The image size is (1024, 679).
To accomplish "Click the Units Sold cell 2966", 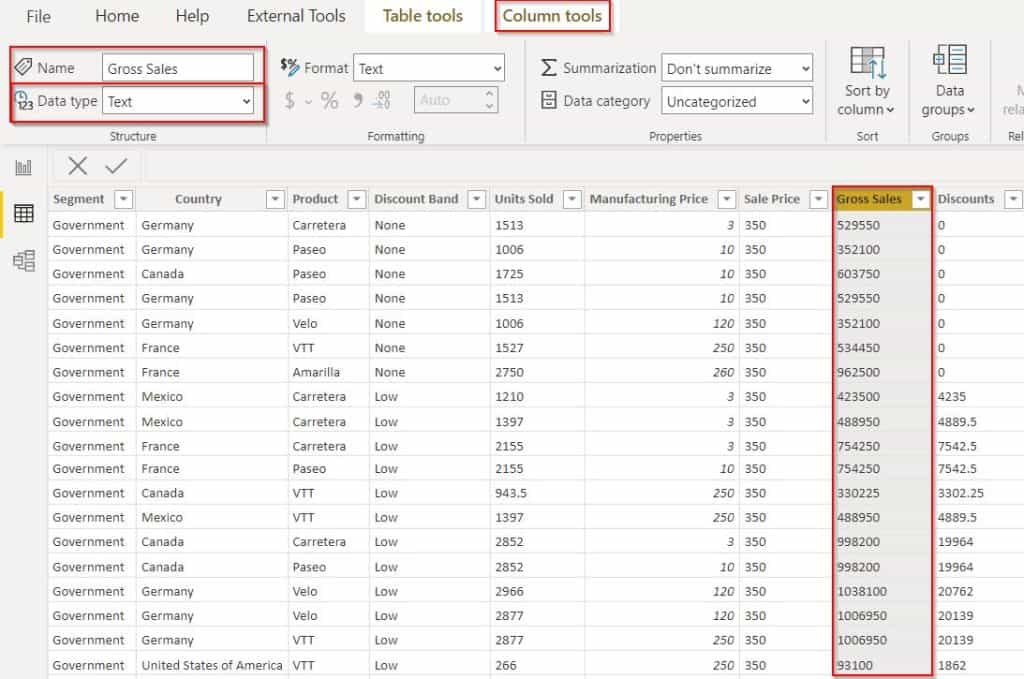I will 509,592.
